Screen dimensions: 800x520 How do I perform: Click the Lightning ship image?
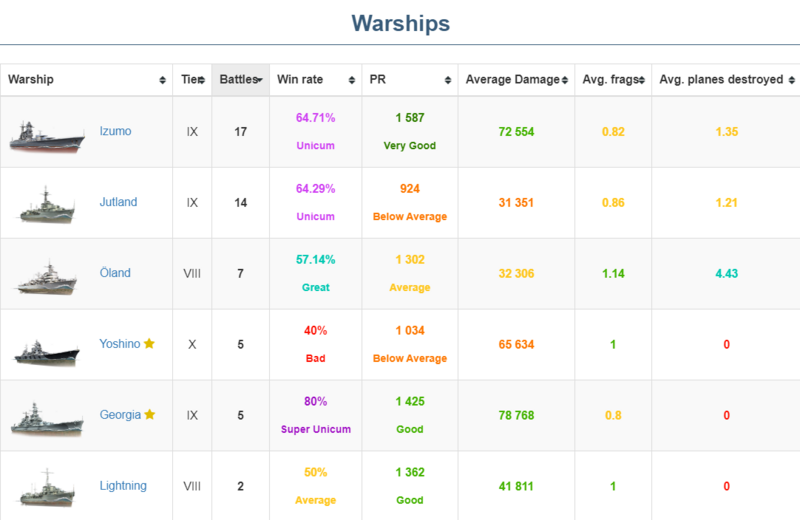coord(46,487)
